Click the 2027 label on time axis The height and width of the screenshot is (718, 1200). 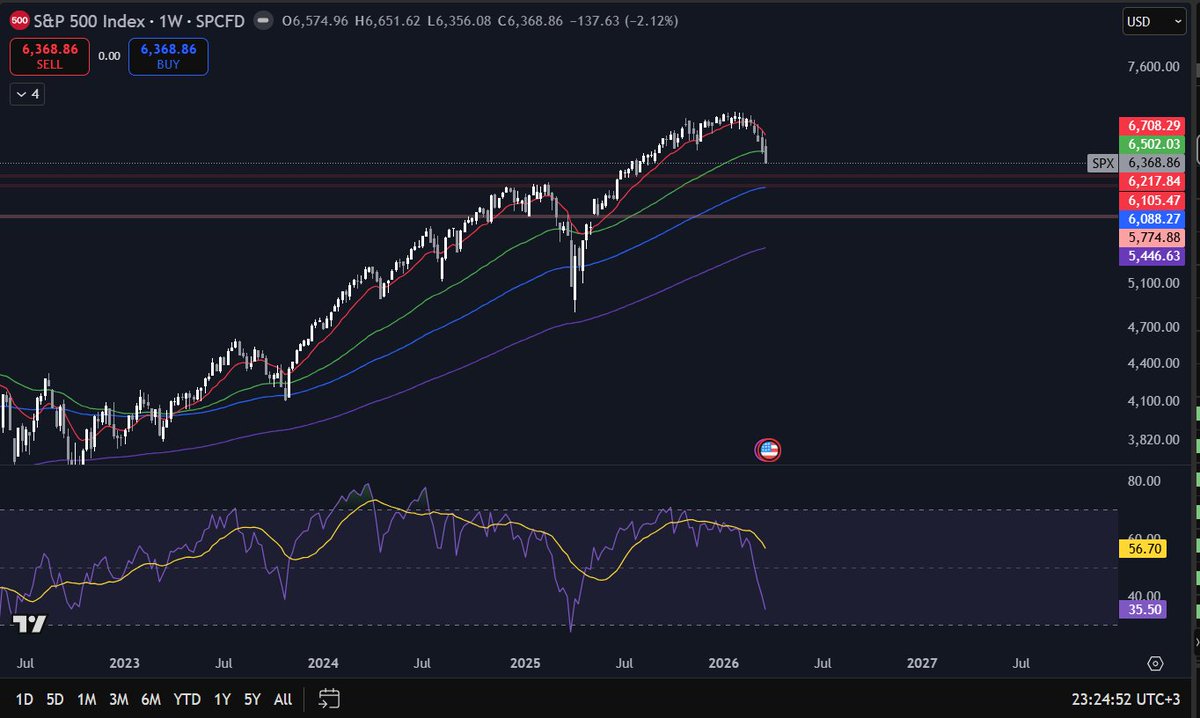coord(922,663)
